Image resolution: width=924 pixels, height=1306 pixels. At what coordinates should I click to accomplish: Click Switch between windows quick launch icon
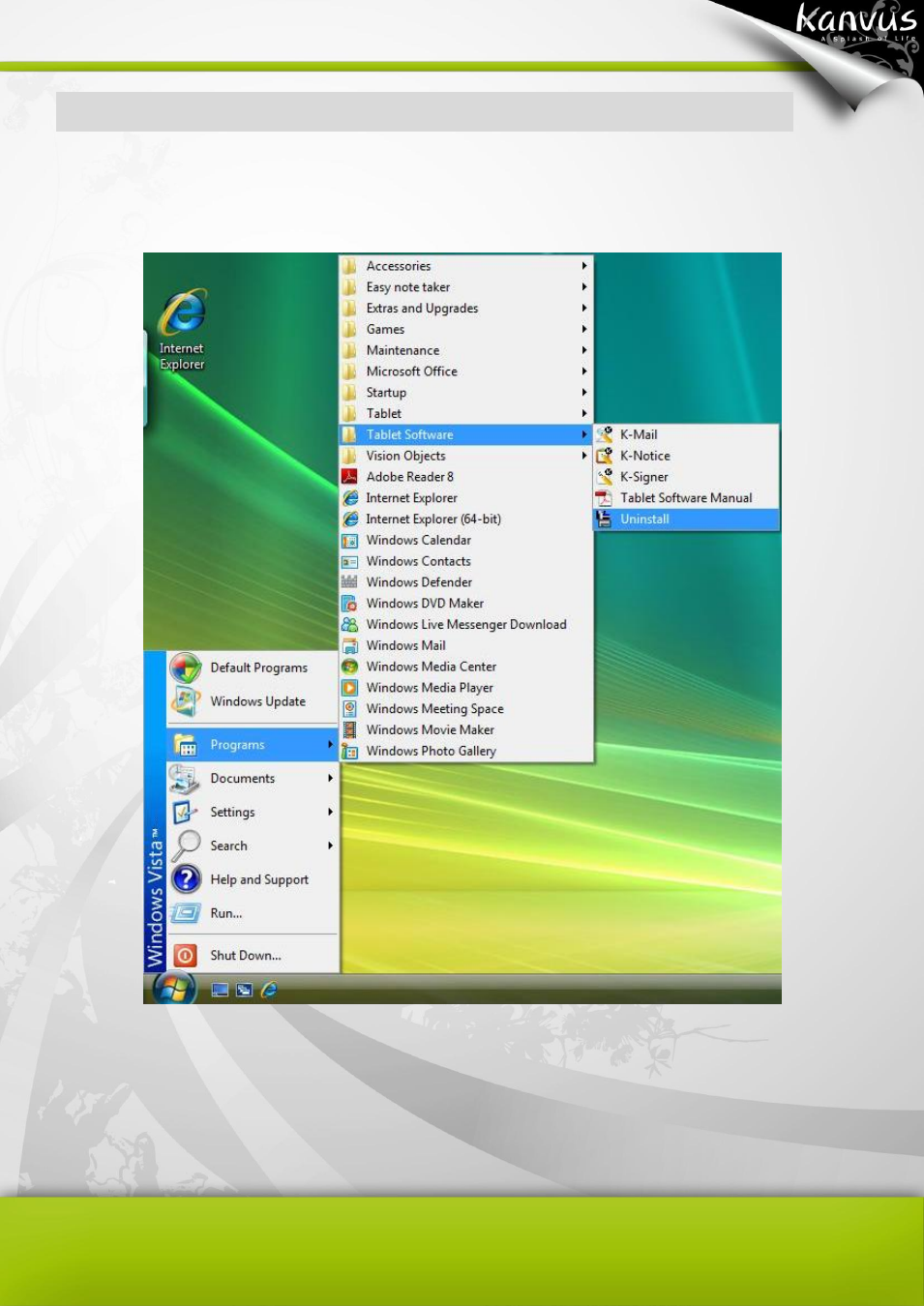tap(245, 990)
